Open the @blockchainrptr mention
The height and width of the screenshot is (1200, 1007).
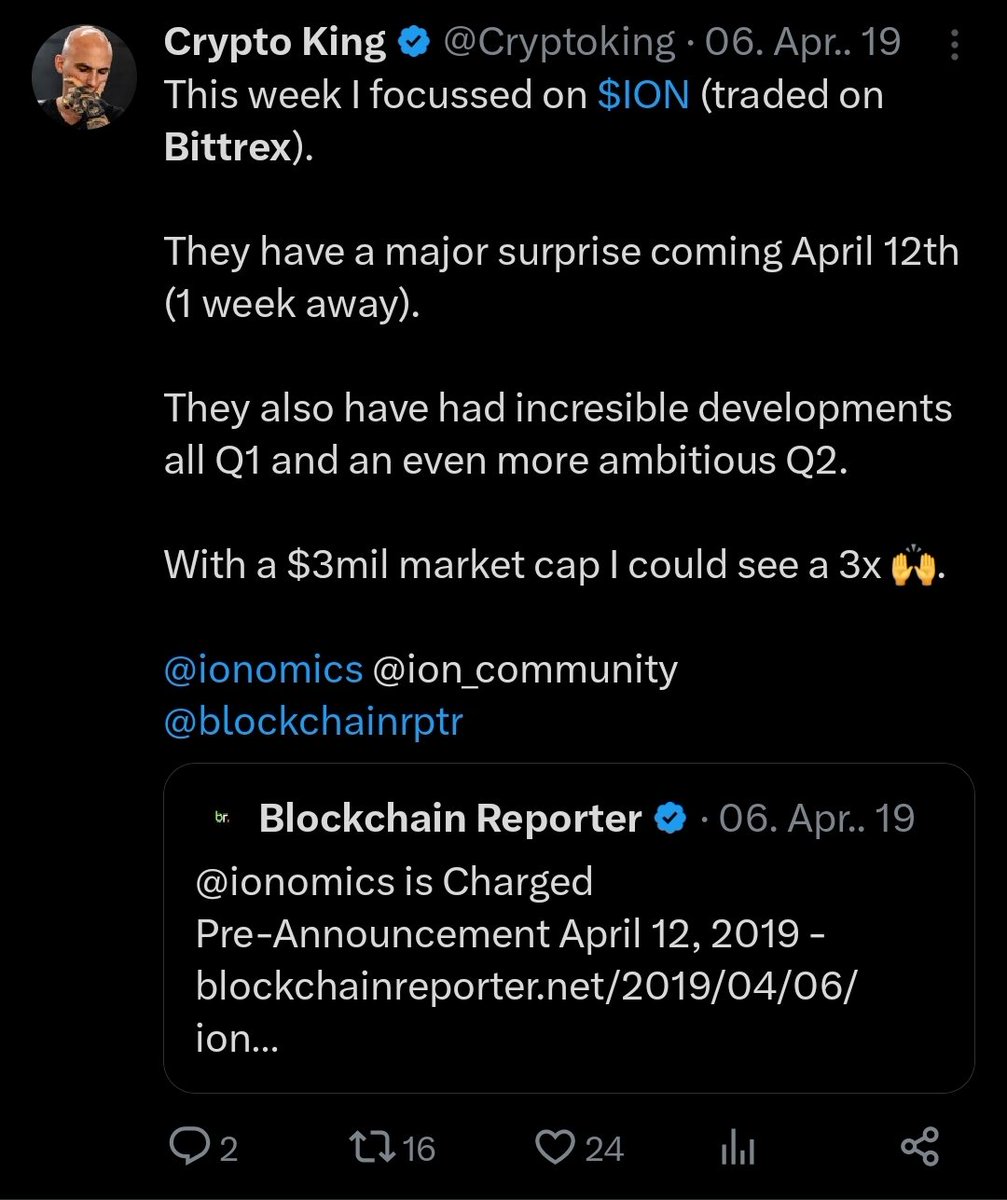click(314, 721)
